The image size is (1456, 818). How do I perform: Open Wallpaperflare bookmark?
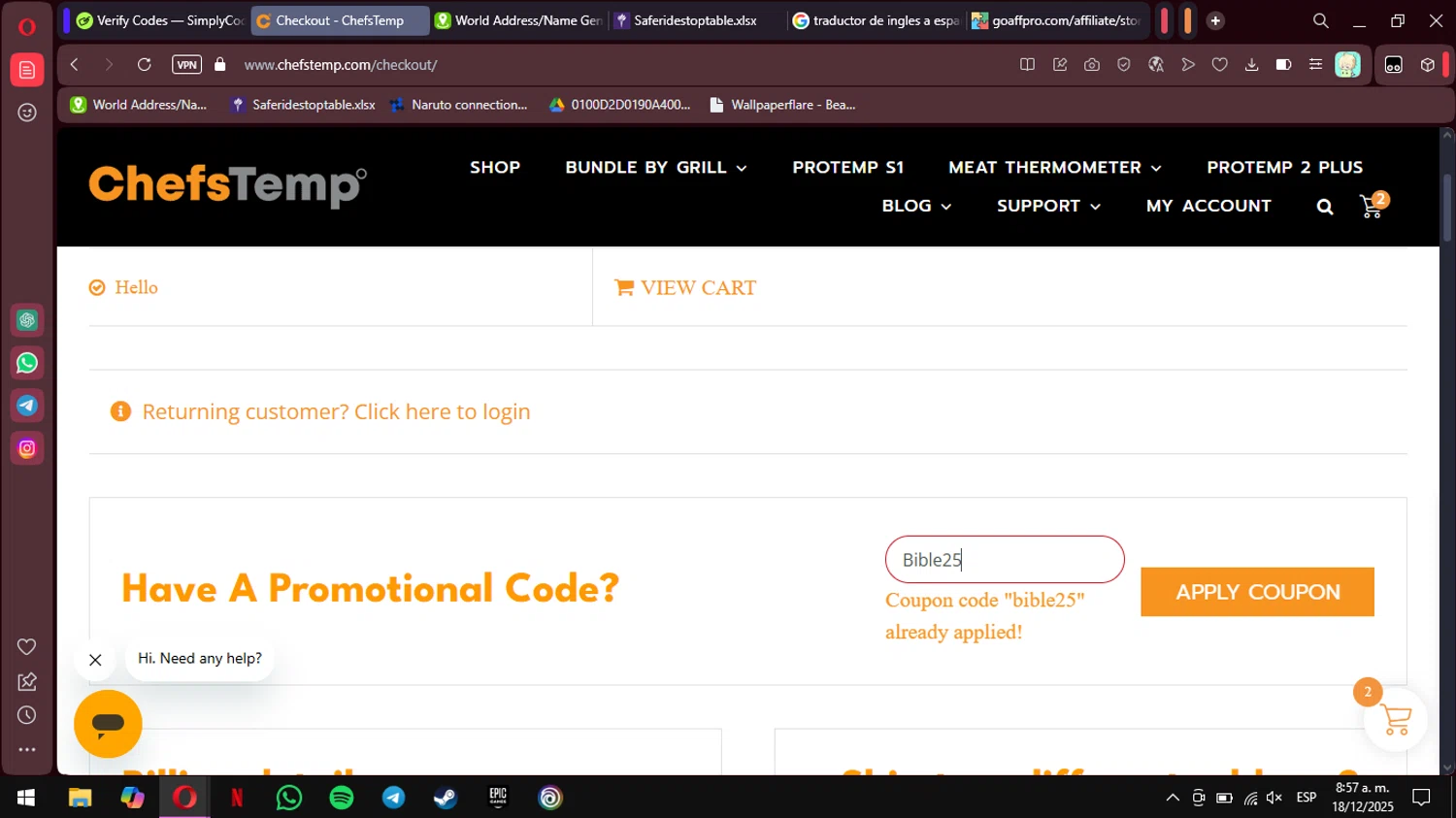782,105
